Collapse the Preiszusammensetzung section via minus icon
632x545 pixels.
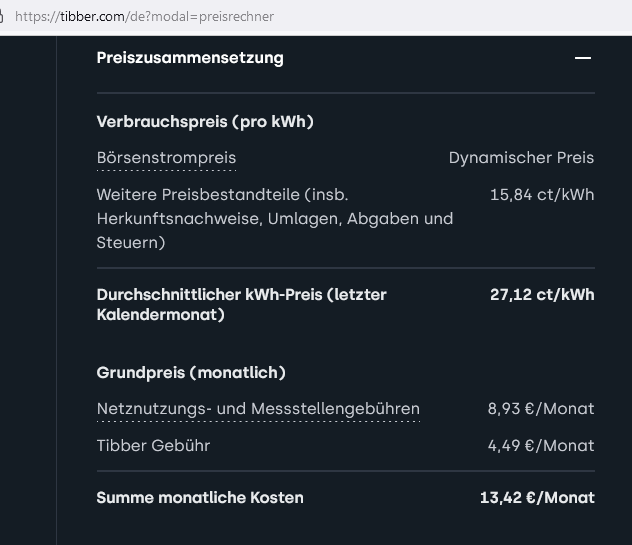(583, 58)
